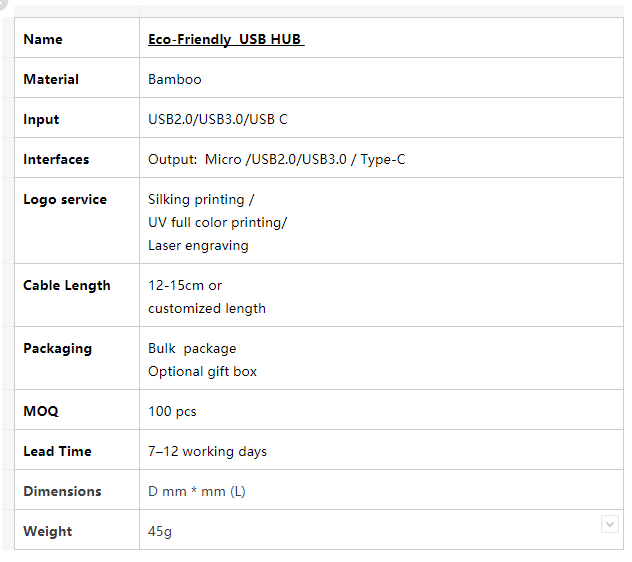Select the Output Micro interfaces value
Viewport: 632px width, 562px height.
(276, 159)
